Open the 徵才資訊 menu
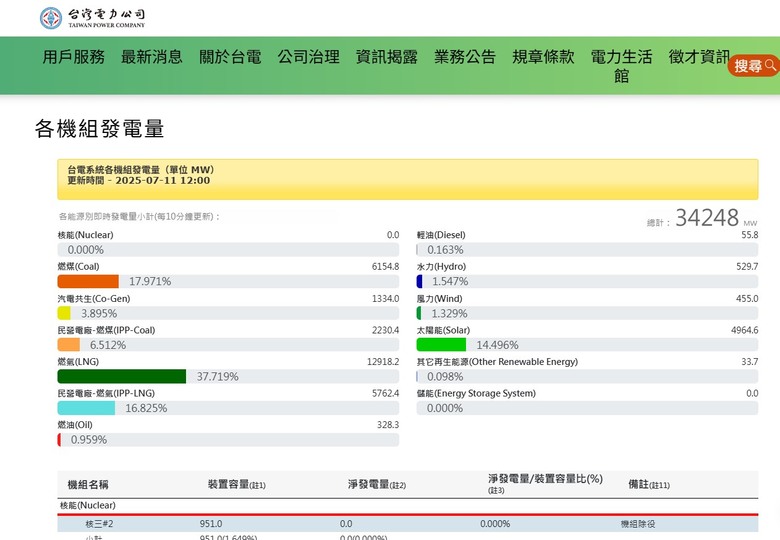The image size is (780, 540). coord(699,57)
